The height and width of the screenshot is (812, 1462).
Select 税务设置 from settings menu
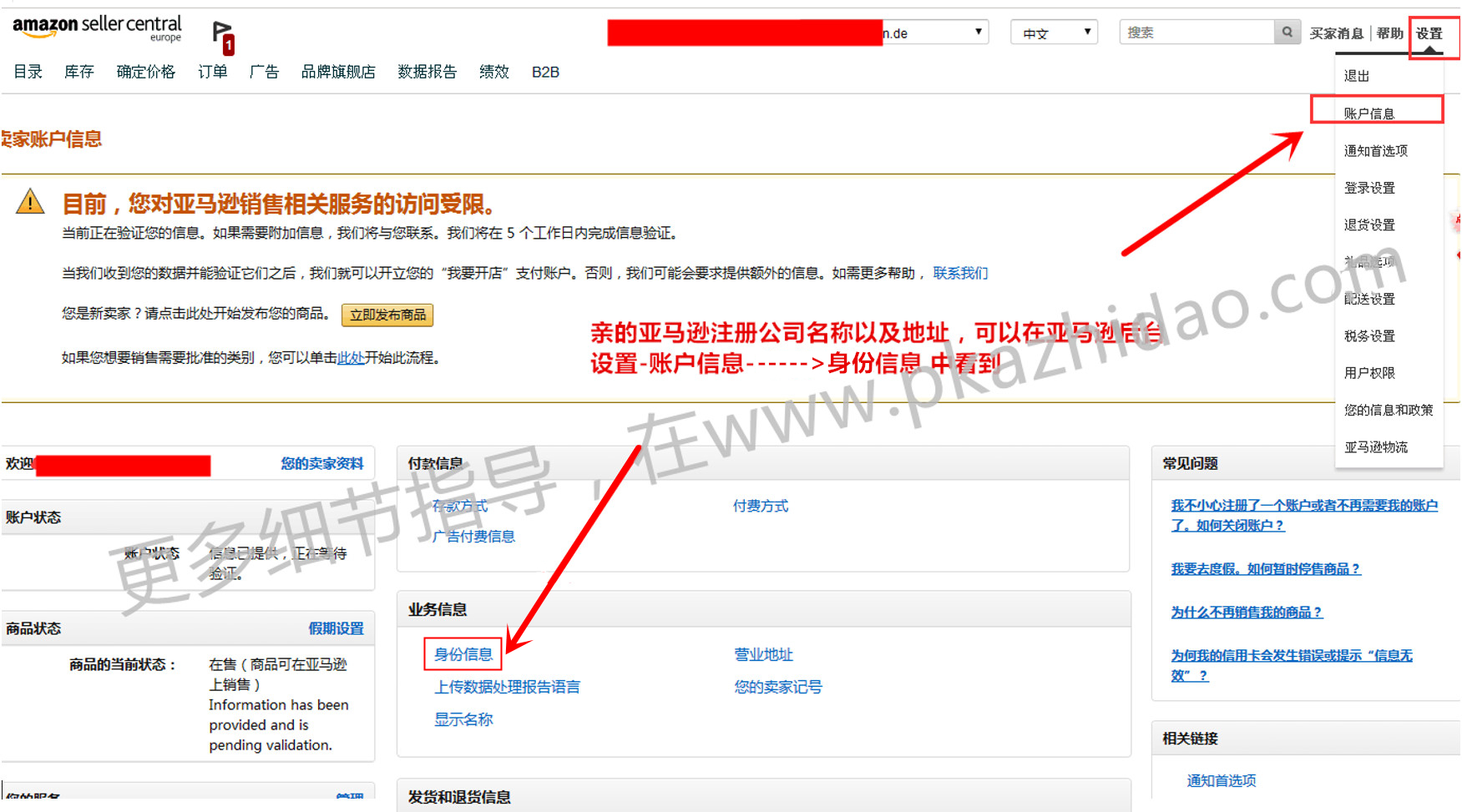tap(1369, 335)
